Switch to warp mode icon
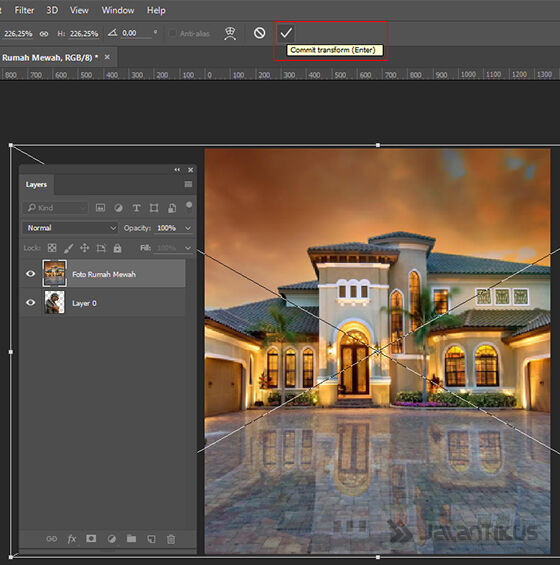The width and height of the screenshot is (560, 565). click(x=230, y=34)
